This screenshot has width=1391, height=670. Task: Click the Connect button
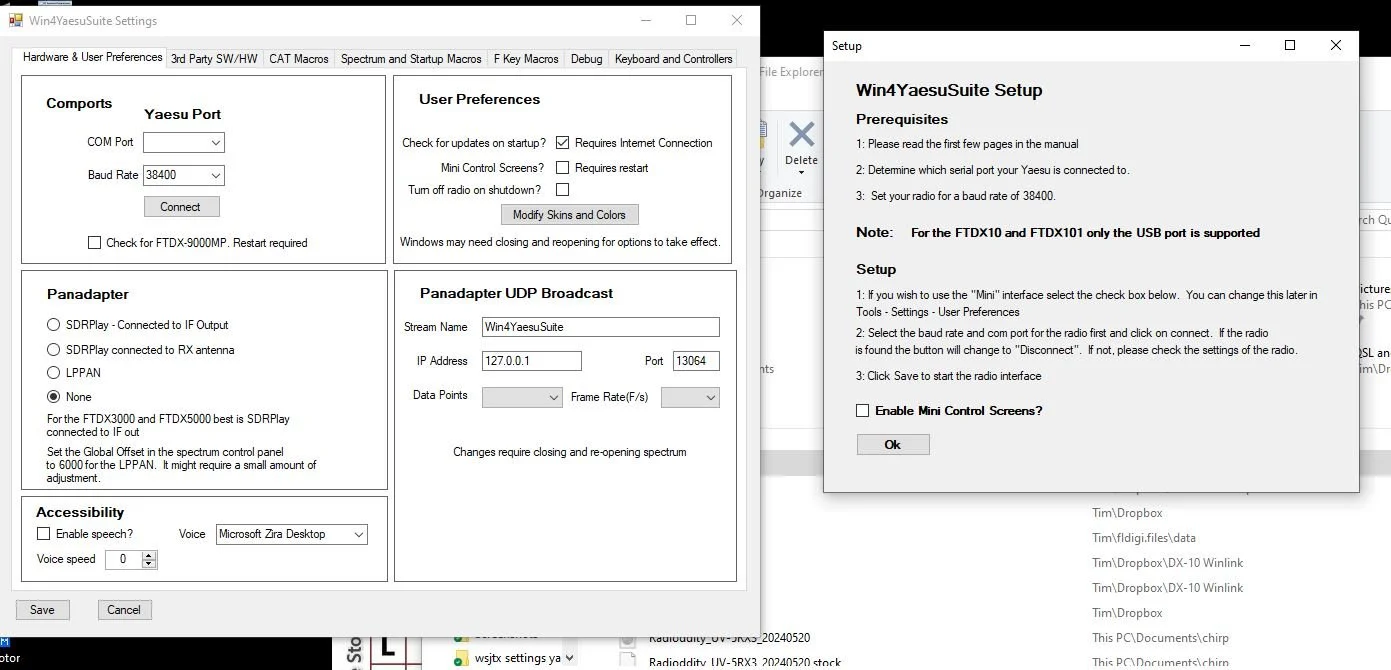click(x=180, y=207)
